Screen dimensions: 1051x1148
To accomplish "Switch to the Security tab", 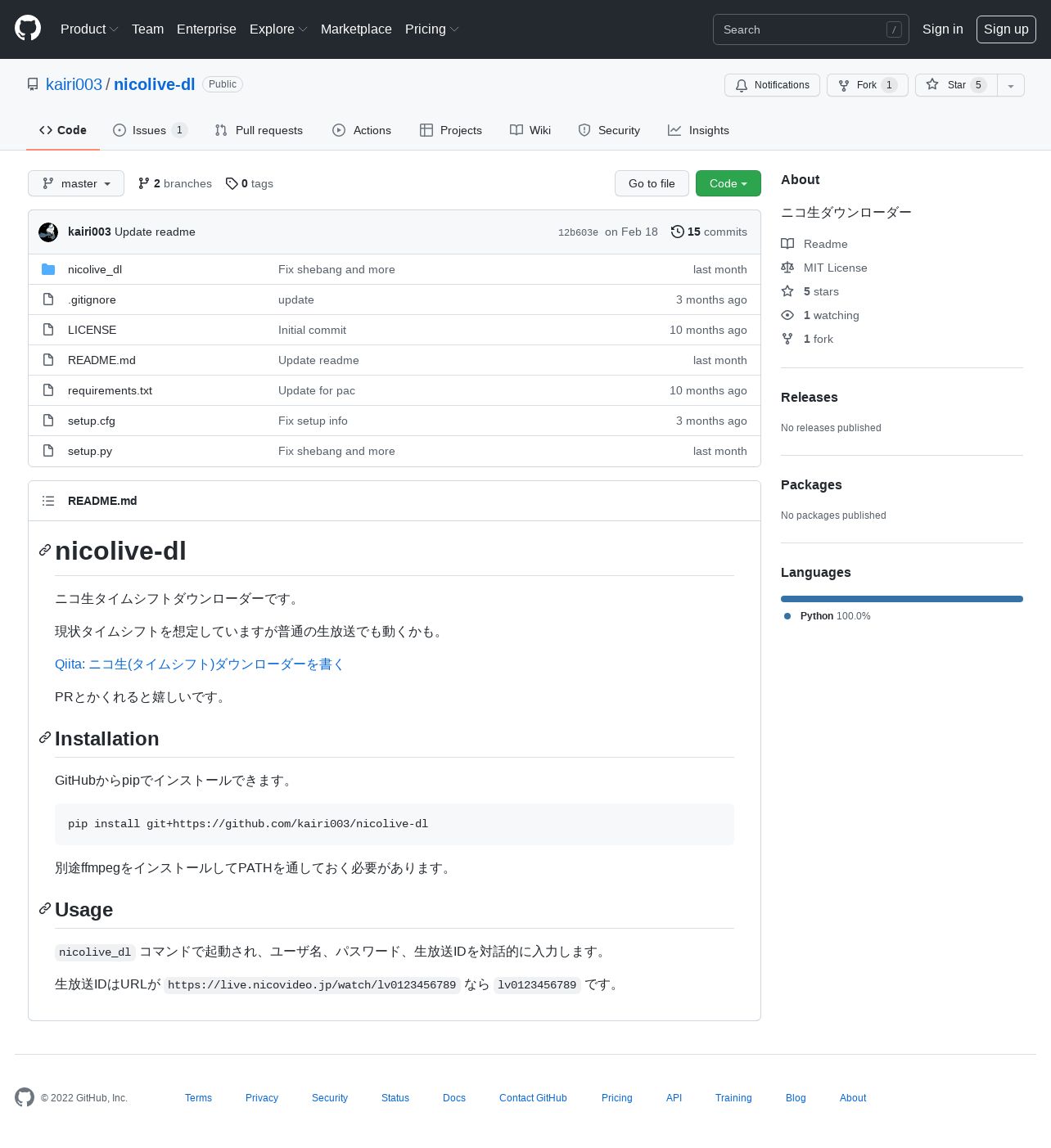I will (x=609, y=130).
